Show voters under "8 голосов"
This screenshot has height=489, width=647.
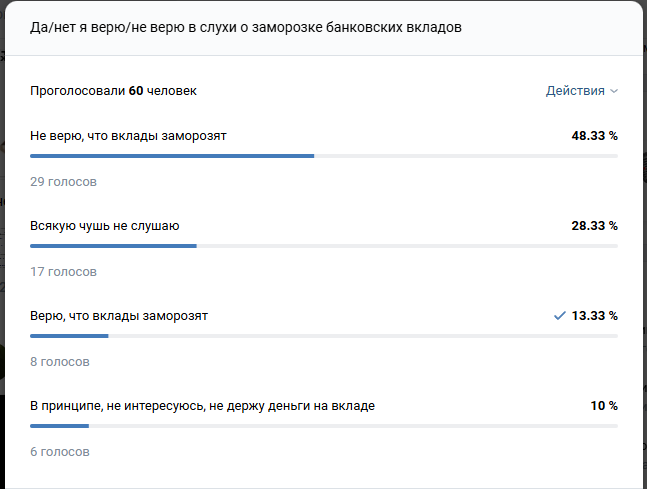pos(60,361)
